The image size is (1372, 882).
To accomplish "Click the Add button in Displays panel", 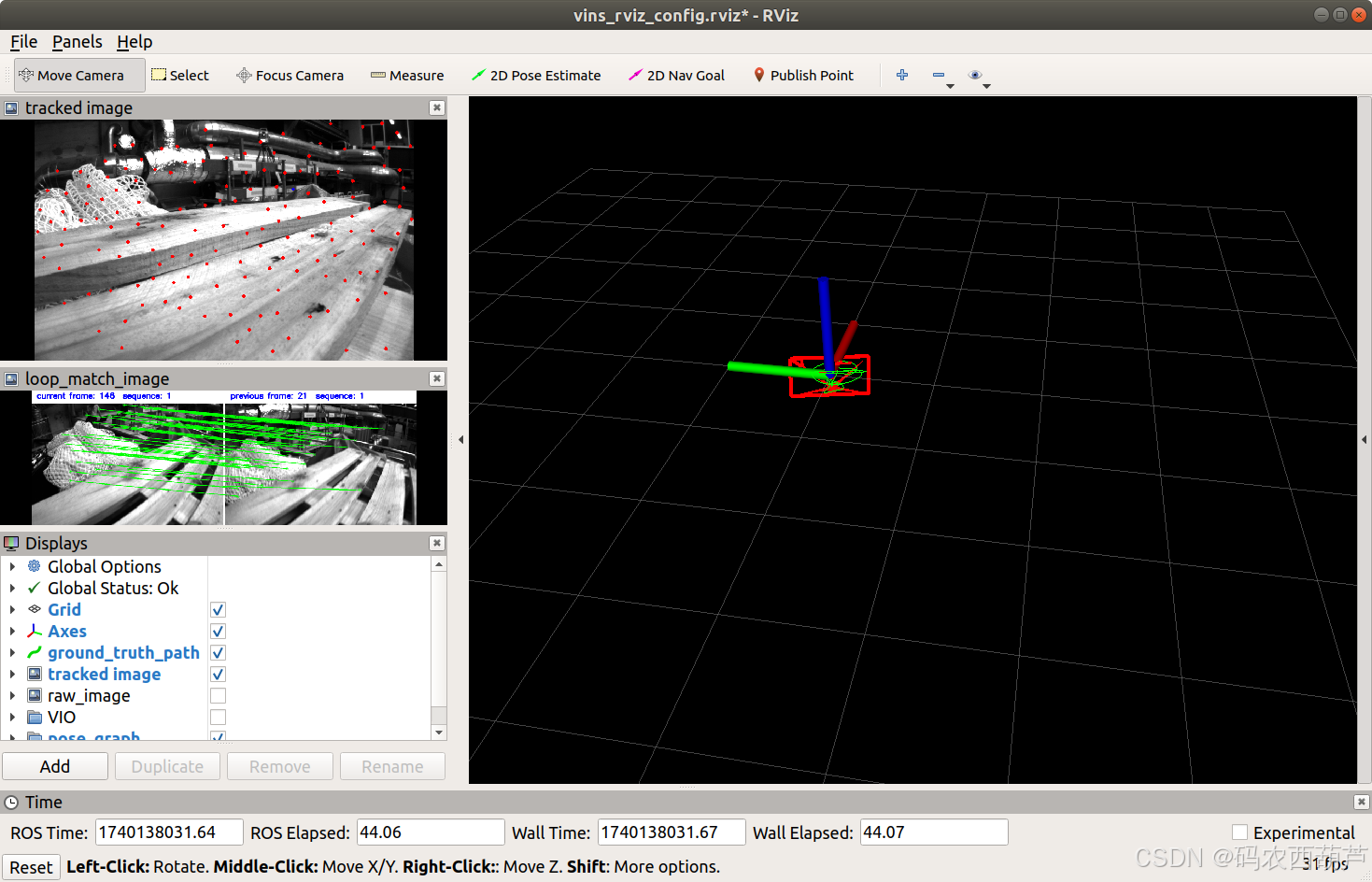I will (54, 765).
